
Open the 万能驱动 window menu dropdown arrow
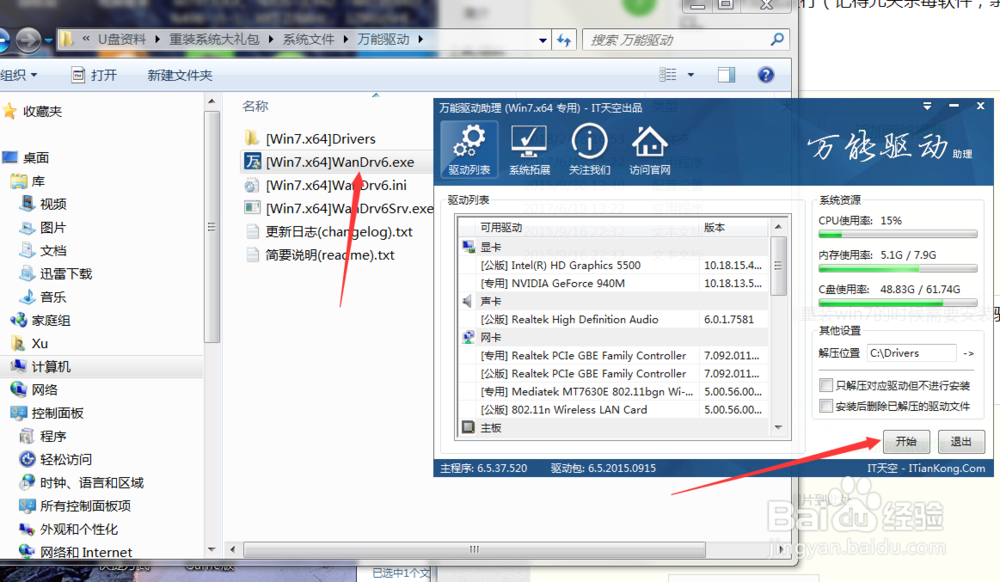tap(927, 106)
